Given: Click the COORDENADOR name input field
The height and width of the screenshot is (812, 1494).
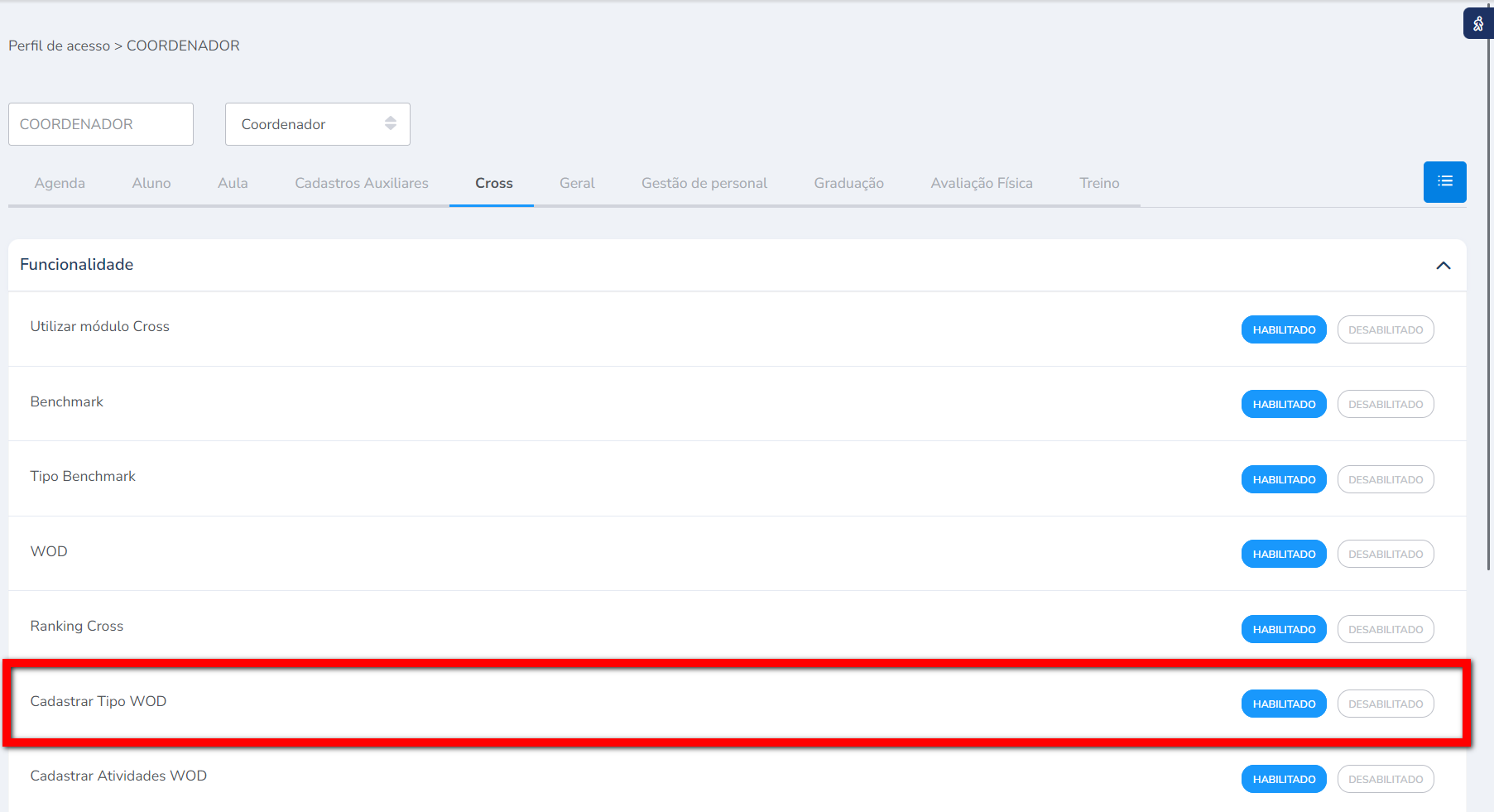Looking at the screenshot, I should (101, 124).
